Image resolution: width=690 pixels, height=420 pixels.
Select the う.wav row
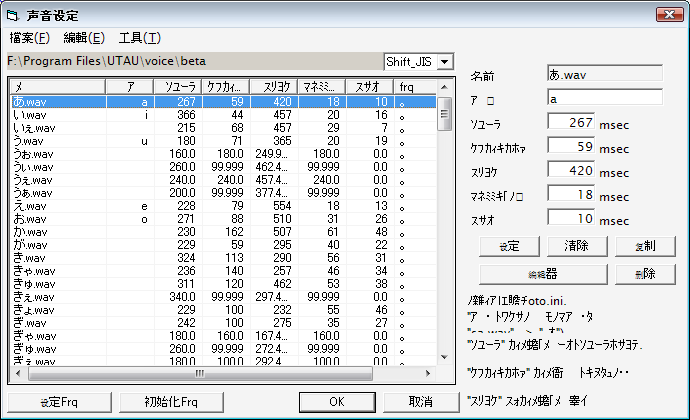point(224,141)
